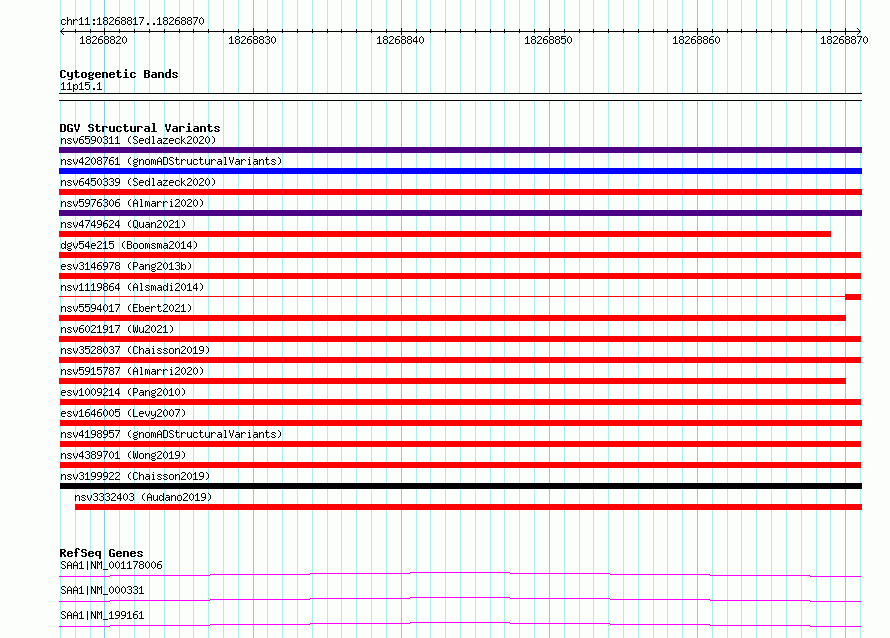Click the 18268850 ruler position label

[548, 40]
